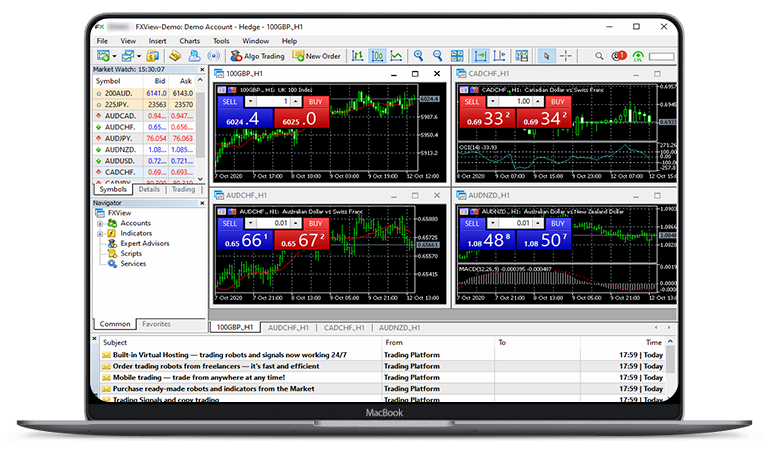Open the chart templates icon
Viewport: 778px width, 458px height.
click(521, 56)
